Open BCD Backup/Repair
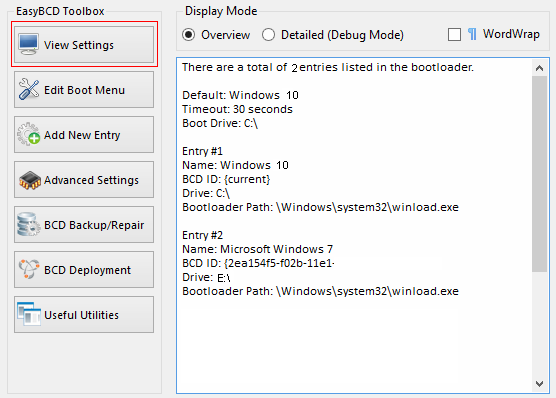Screen dimensions: 556x398 84,225
